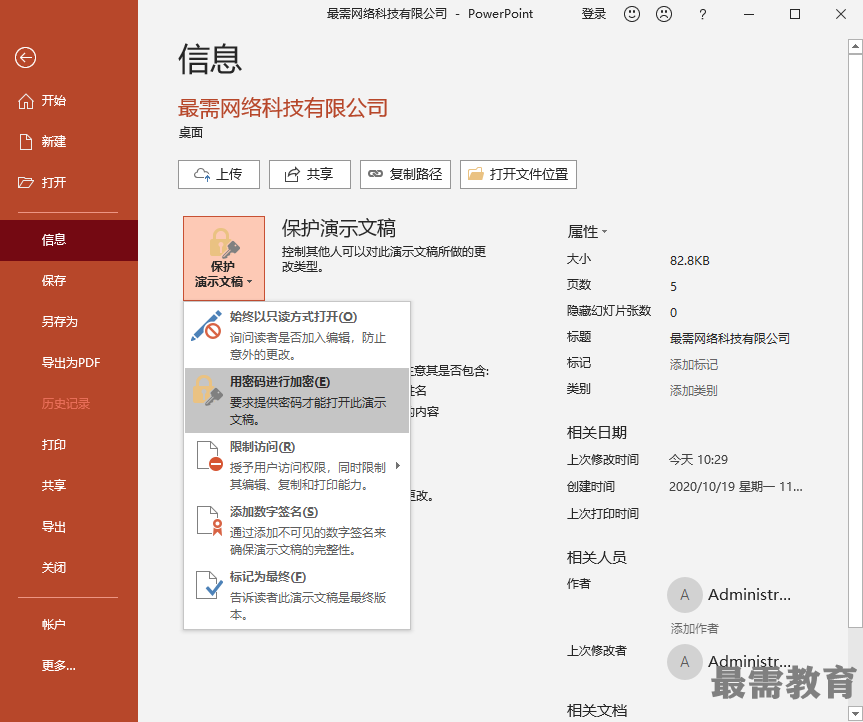Click the author Administr... avatar circle
Viewport: 863px width, 722px height.
tap(685, 595)
